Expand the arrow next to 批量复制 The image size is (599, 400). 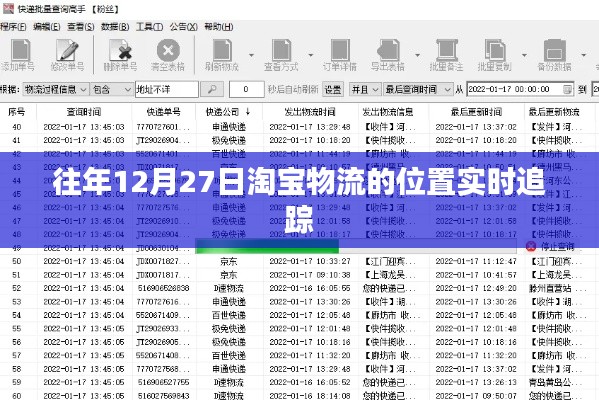[x=524, y=55]
